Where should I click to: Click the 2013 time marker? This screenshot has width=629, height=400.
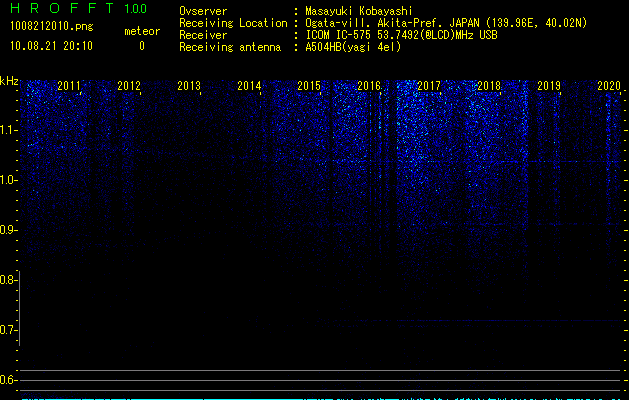[189, 85]
